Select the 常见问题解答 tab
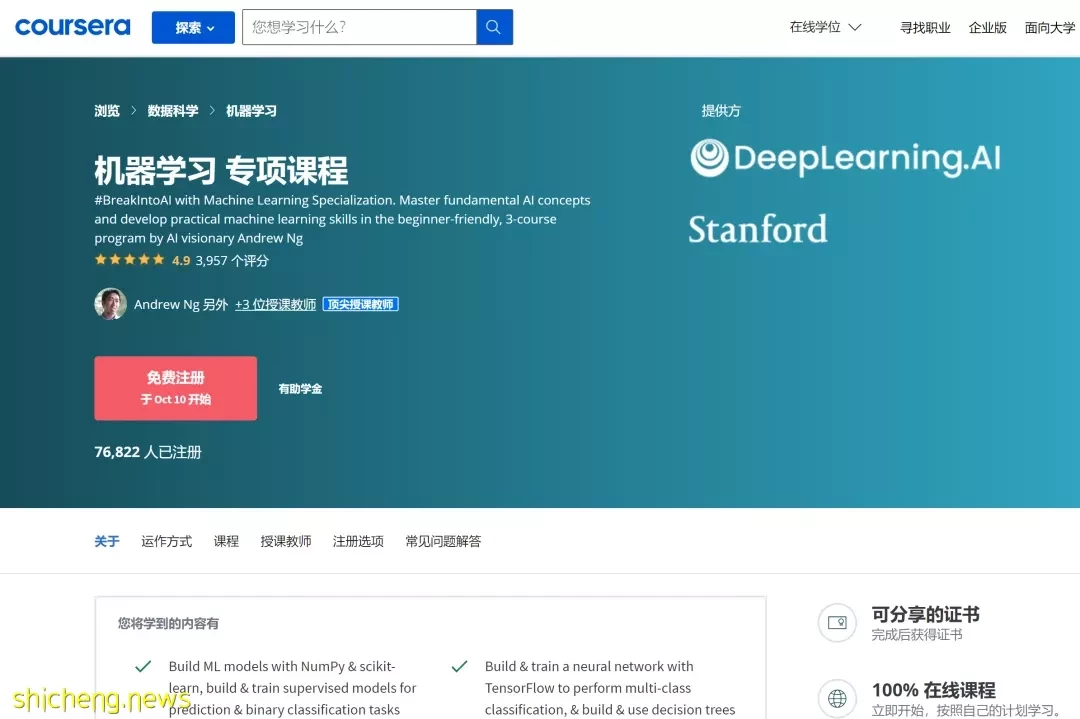 (x=443, y=541)
